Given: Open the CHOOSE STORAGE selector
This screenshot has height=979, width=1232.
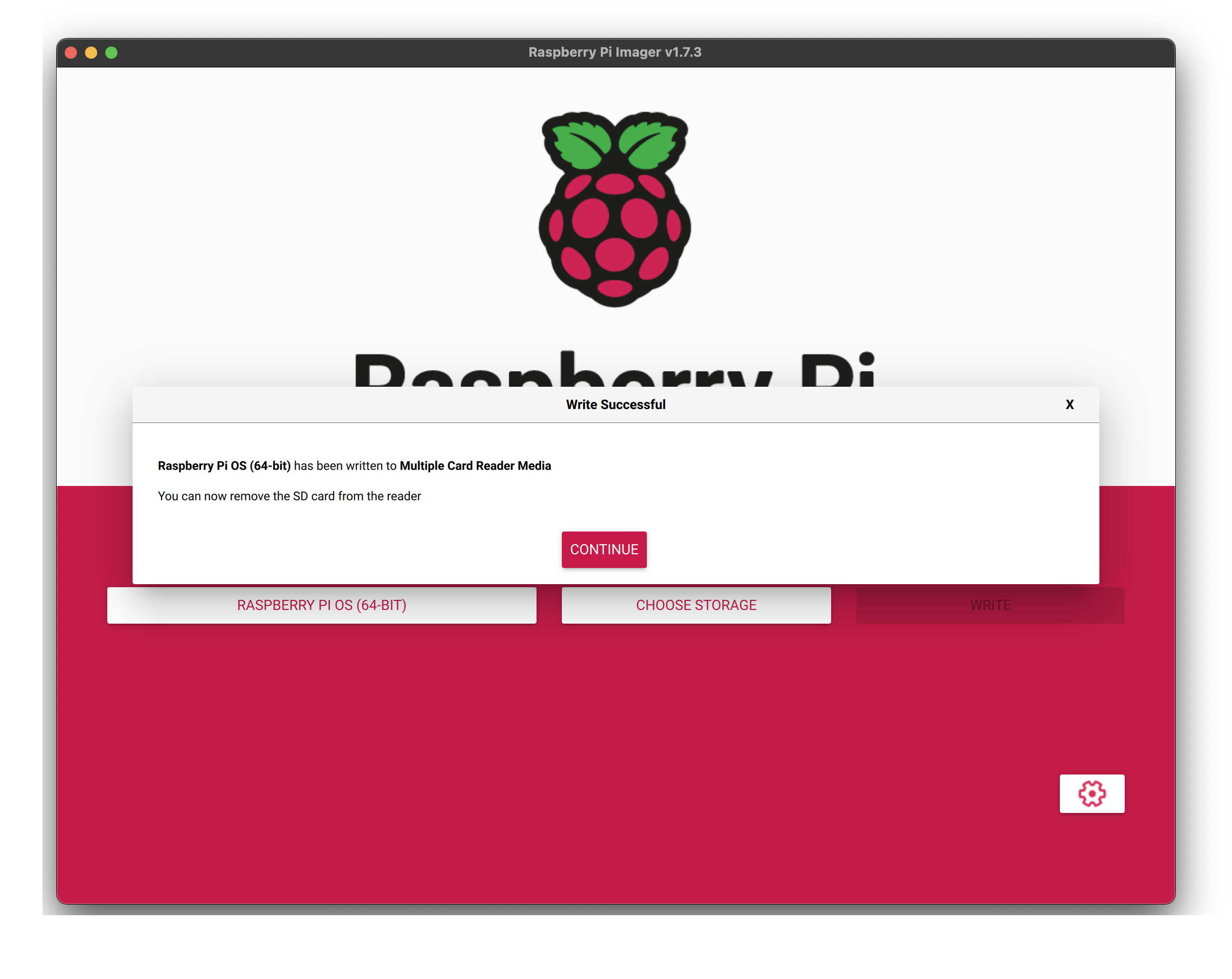Looking at the screenshot, I should coord(695,604).
